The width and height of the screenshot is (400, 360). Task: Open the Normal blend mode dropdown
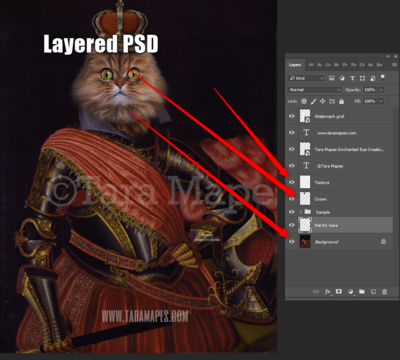point(314,90)
